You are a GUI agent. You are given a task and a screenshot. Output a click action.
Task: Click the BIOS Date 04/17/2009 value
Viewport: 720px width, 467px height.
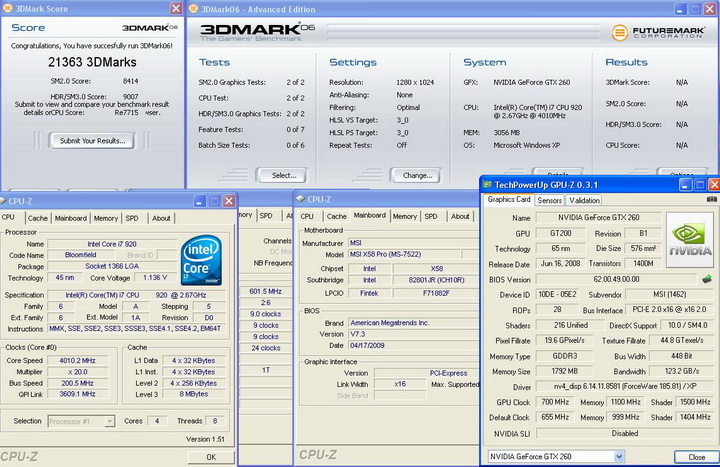pyautogui.click(x=413, y=345)
